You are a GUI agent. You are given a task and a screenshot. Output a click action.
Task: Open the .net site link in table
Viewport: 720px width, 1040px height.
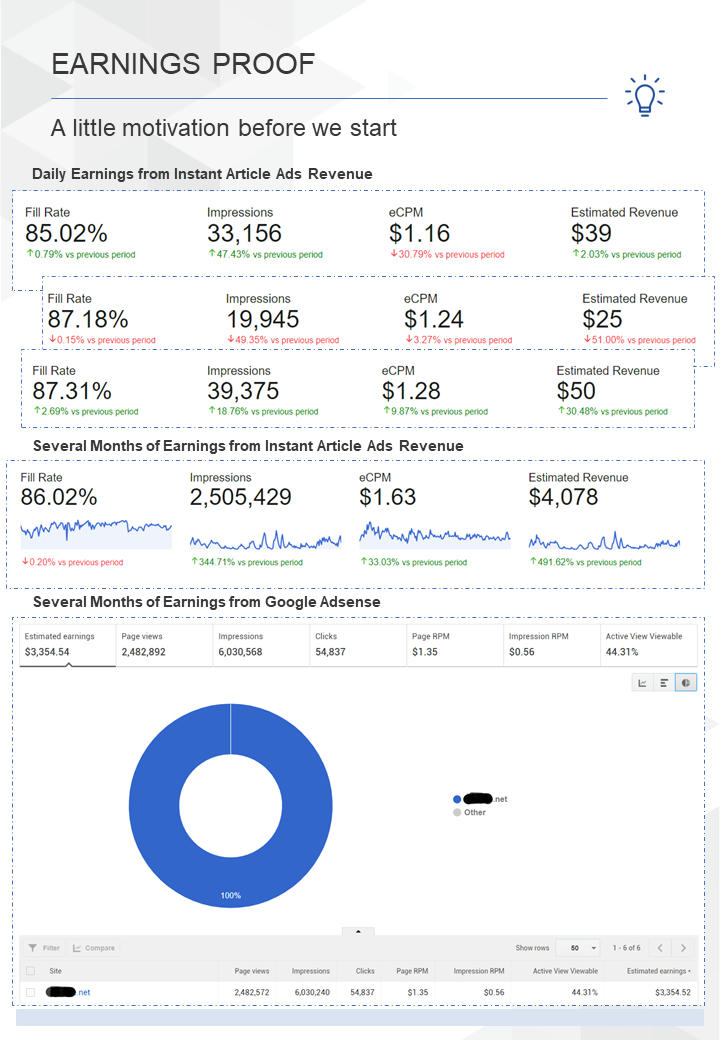pos(68,992)
